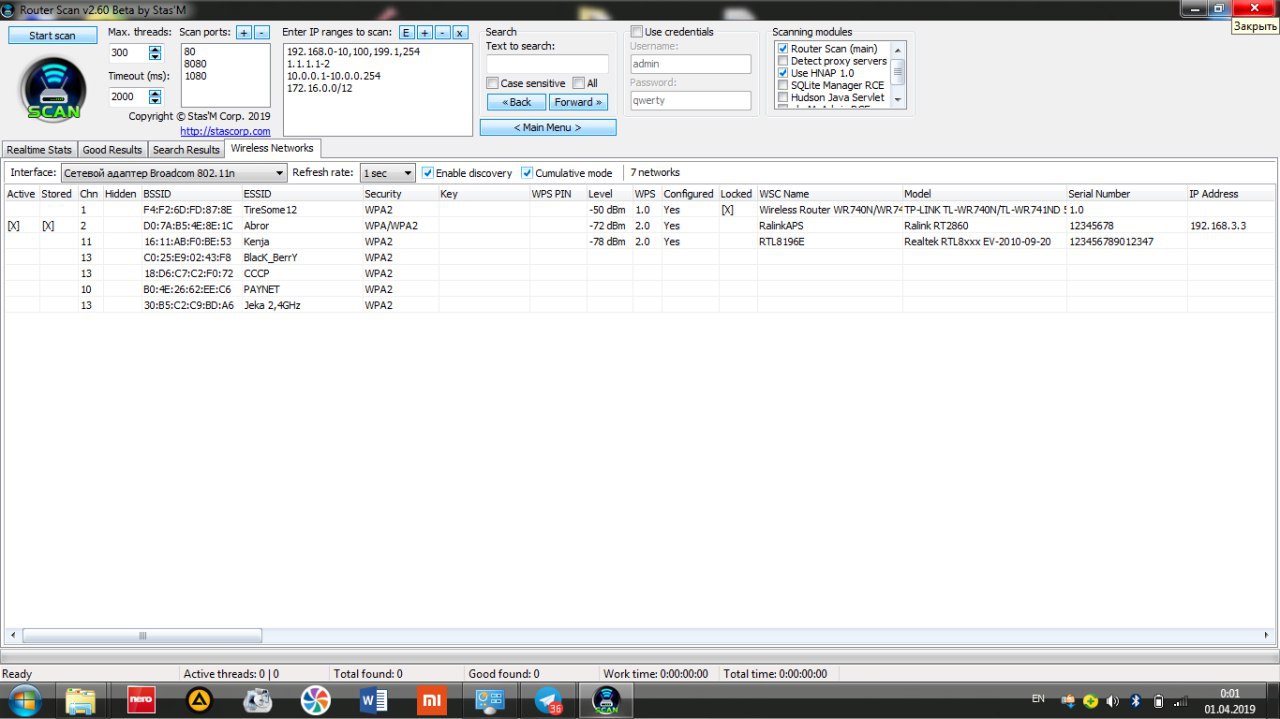This screenshot has width=1280, height=719.
Task: Select Abror network row
Action: tap(640, 226)
